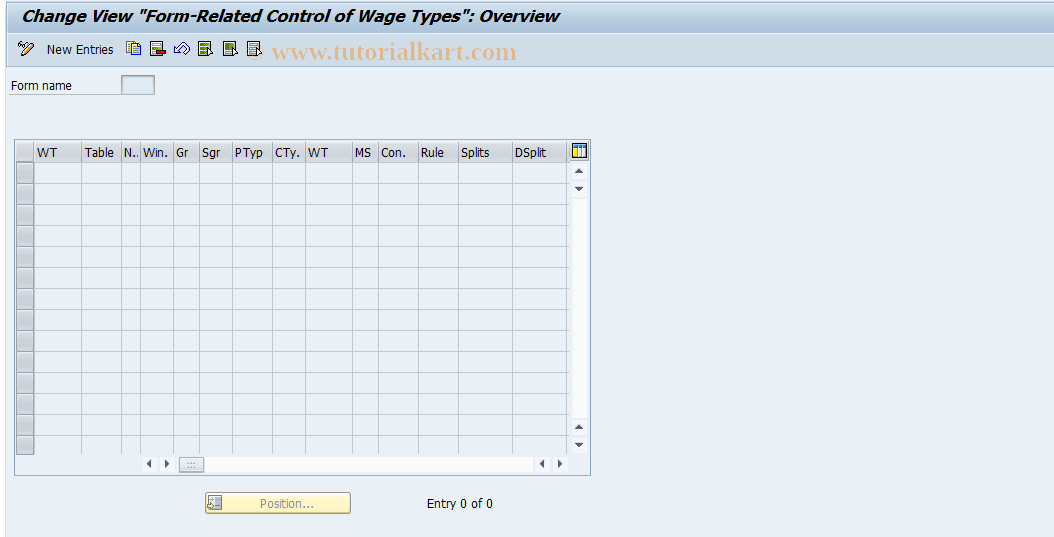Select the MS column header
The image size is (1054, 537).
tap(365, 153)
